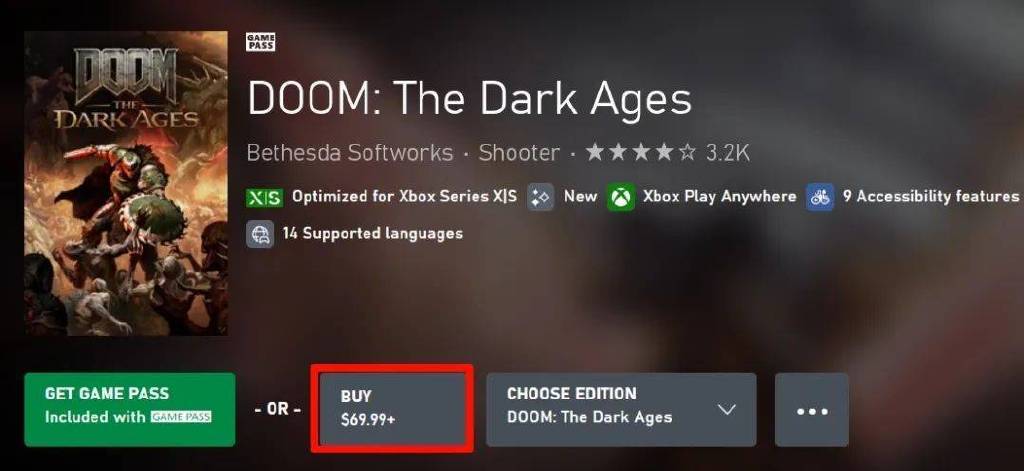Select the Get Game Pass button
1024x471 pixels.
[129, 410]
